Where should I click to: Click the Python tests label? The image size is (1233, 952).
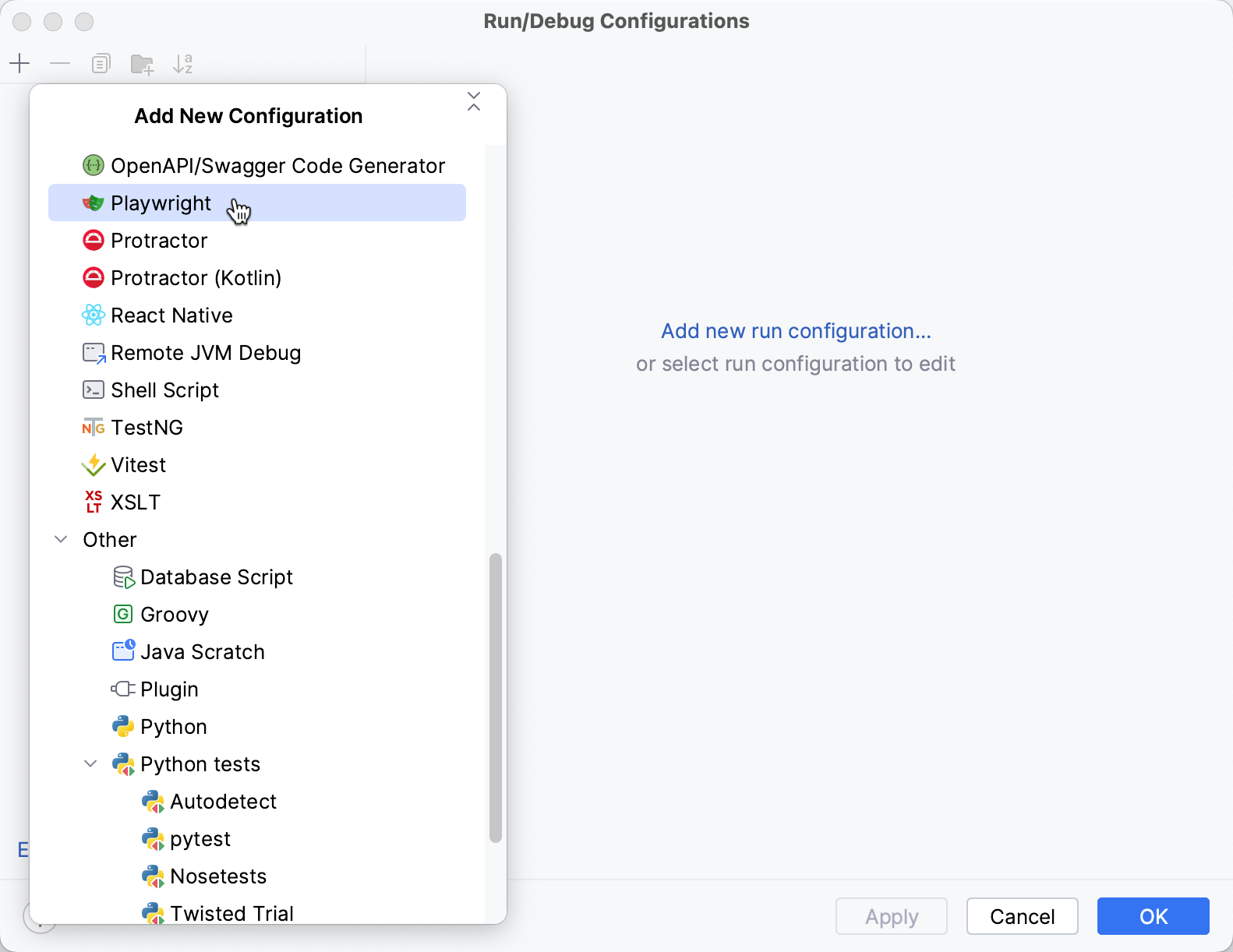pyautogui.click(x=200, y=764)
